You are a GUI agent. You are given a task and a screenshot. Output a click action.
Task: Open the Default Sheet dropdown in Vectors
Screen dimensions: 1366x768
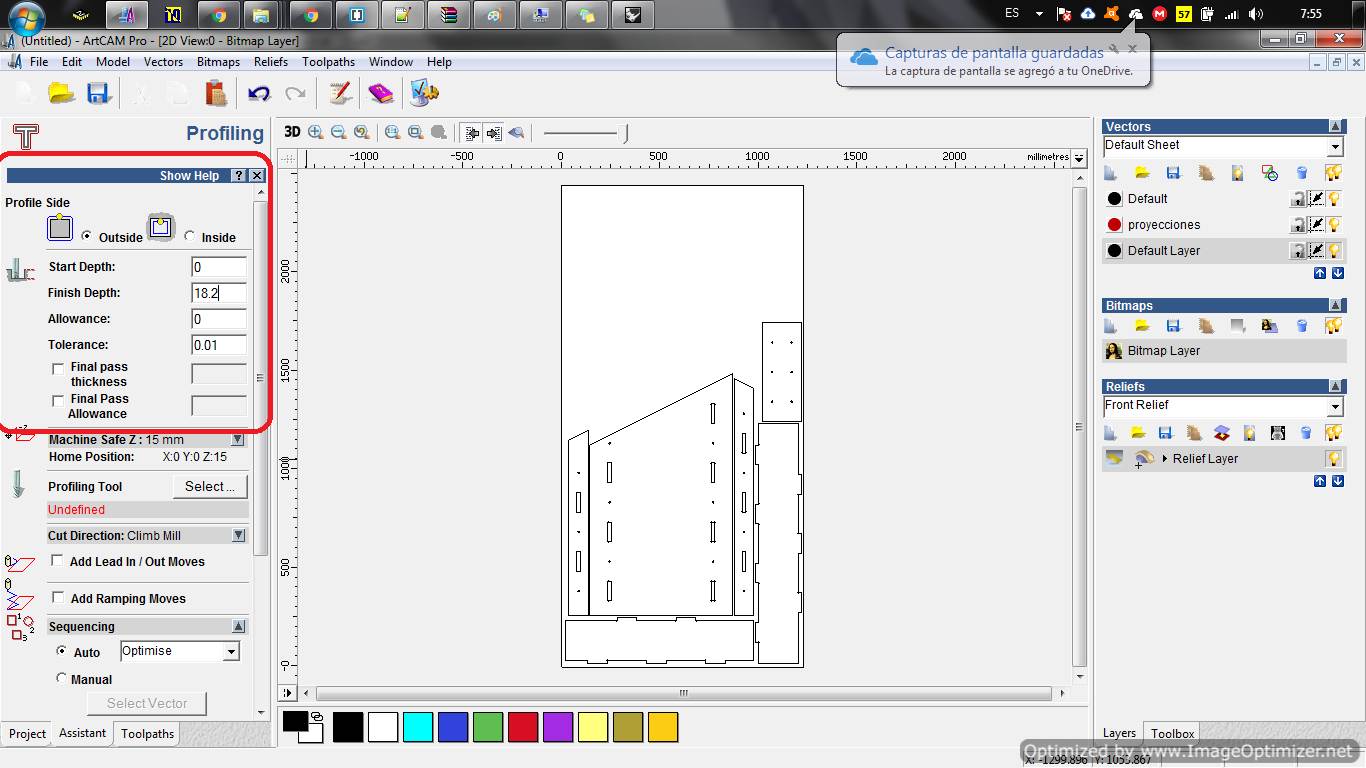point(1335,147)
